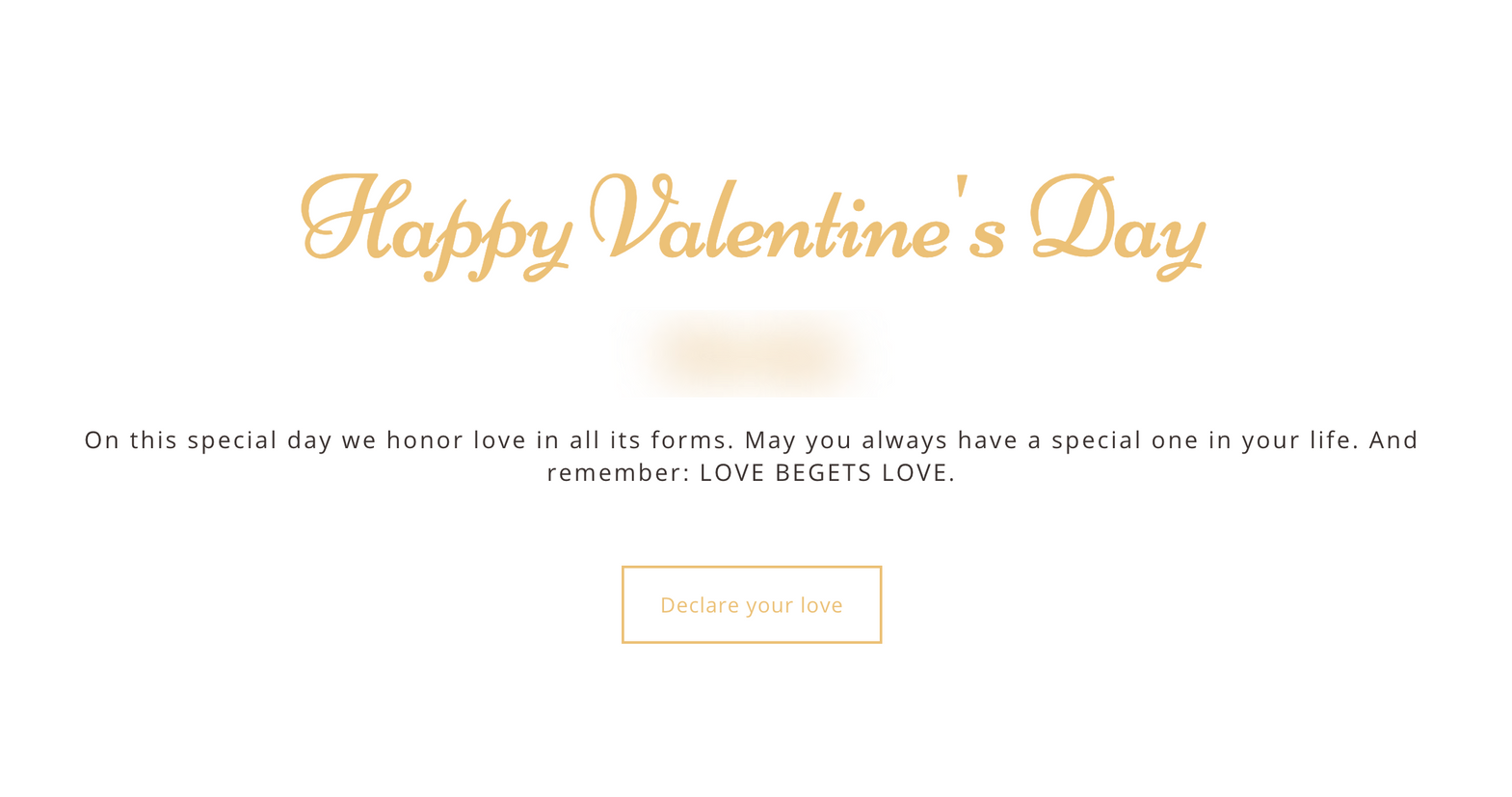Click the blurred gold ornament below the heading

[x=751, y=353]
